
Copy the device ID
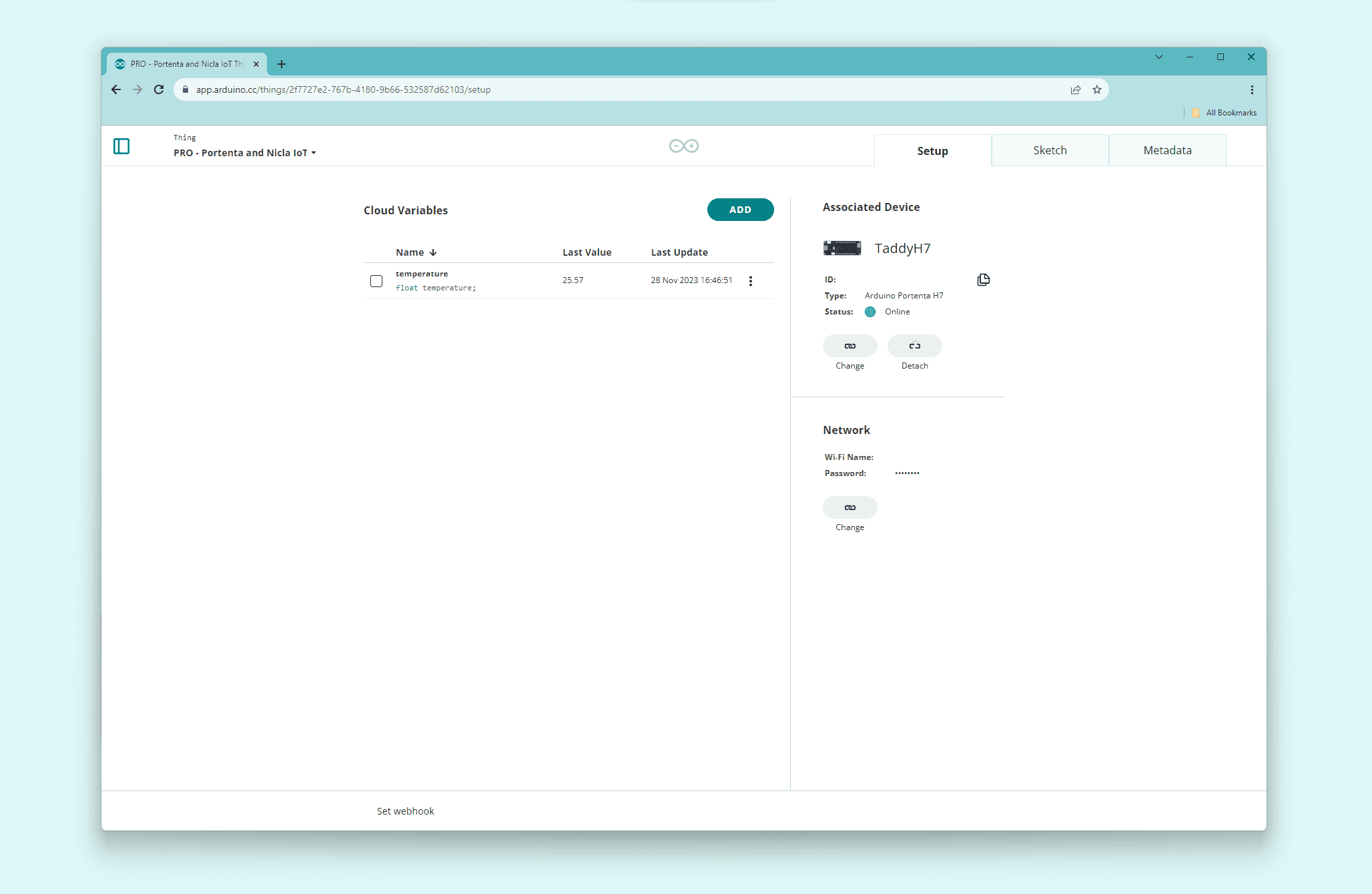[x=983, y=280]
